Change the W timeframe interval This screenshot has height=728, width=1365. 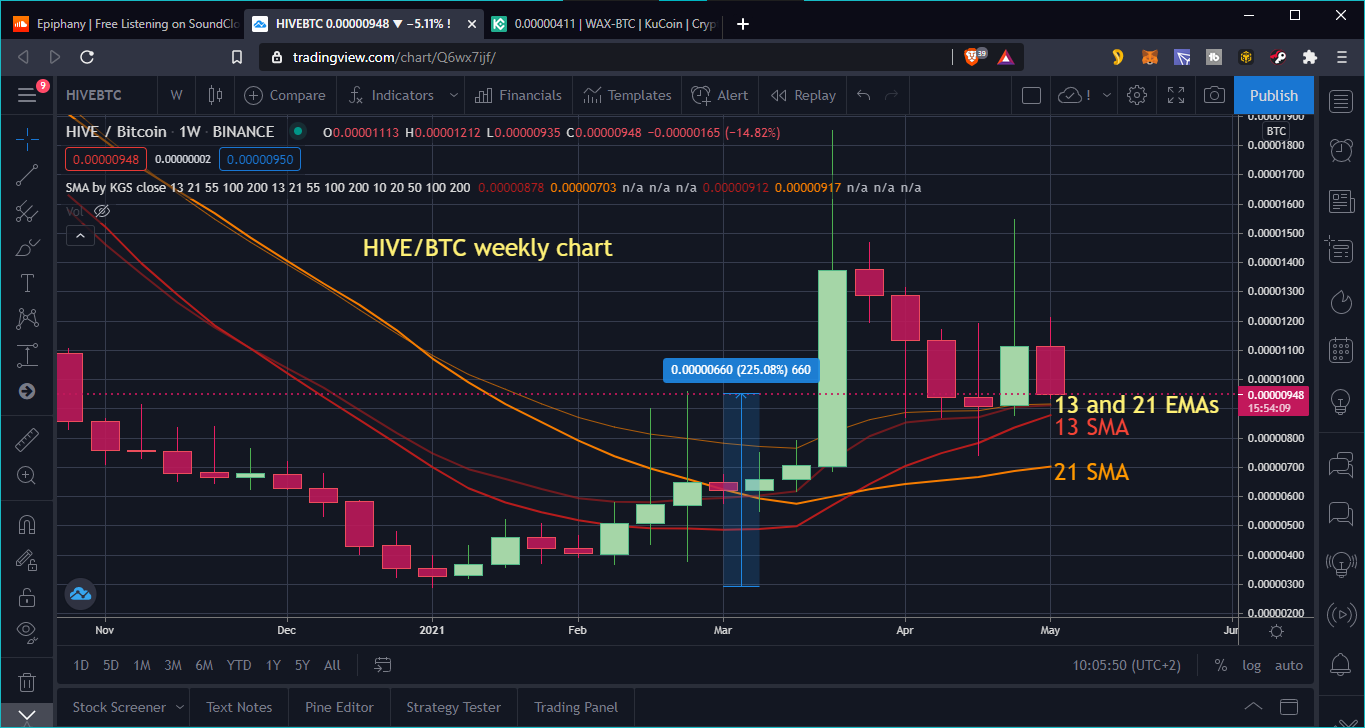click(177, 95)
